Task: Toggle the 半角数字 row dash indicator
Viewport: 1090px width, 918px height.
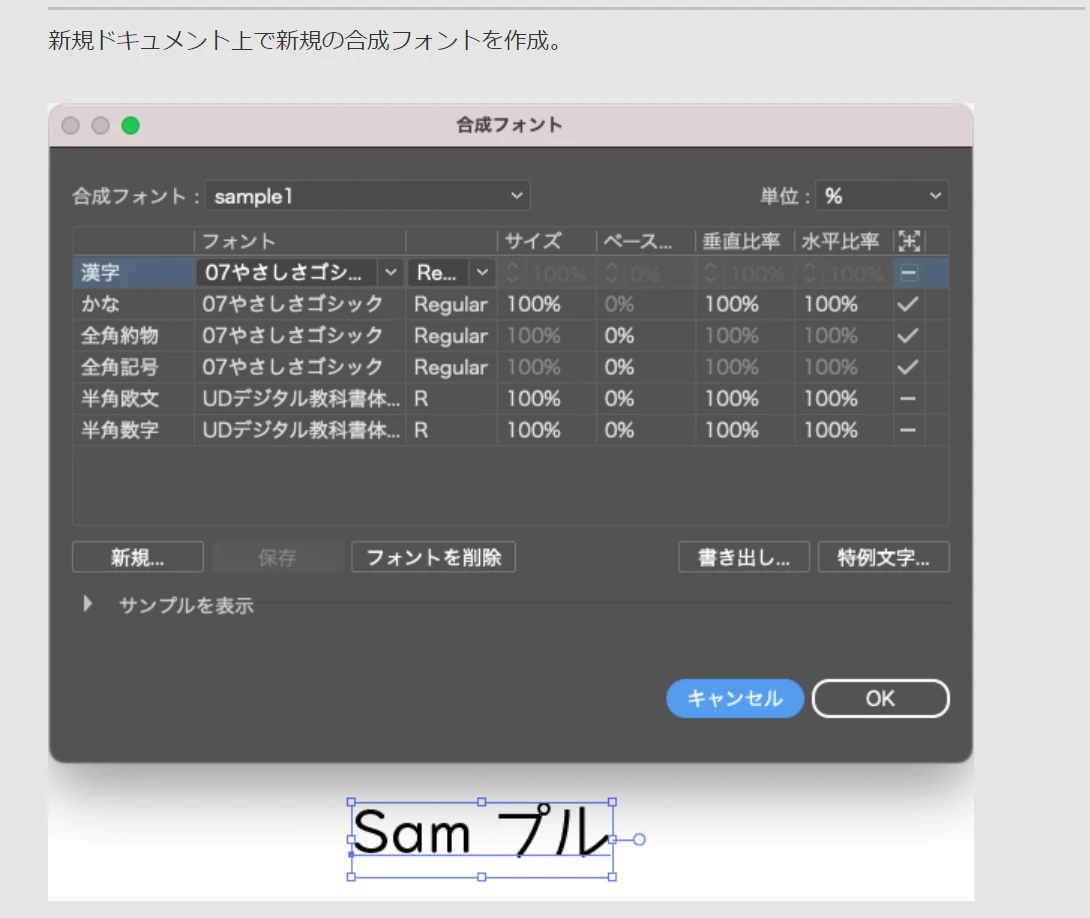Action: 908,430
